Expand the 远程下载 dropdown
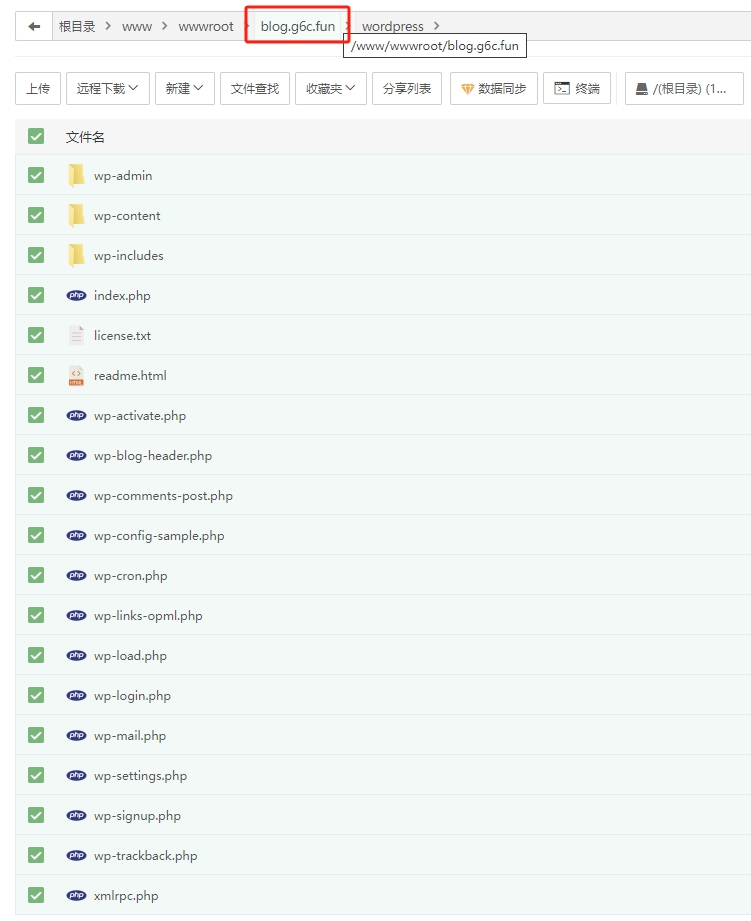The width and height of the screenshot is (751, 921). click(108, 89)
